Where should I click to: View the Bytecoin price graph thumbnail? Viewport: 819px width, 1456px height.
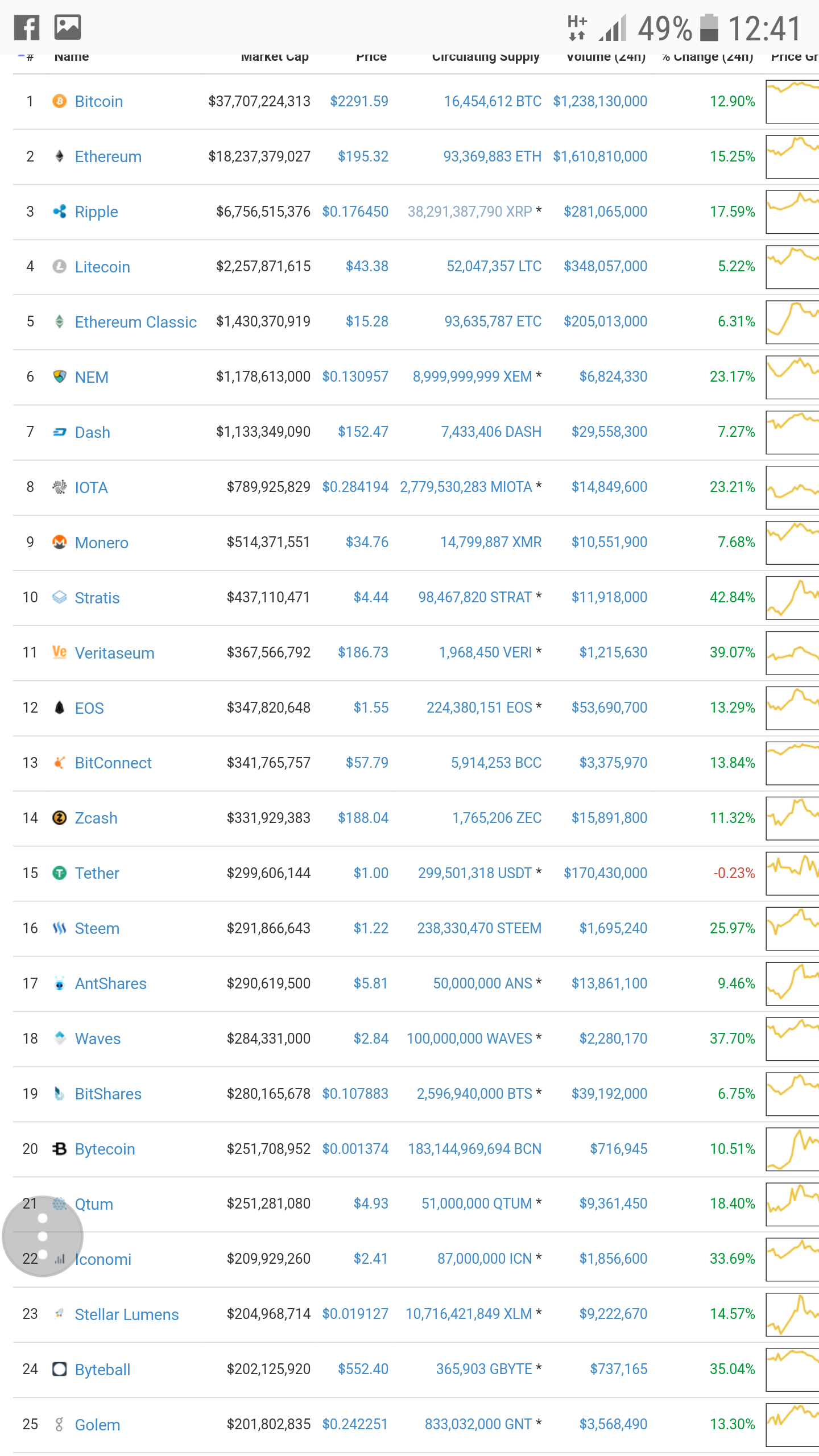(x=792, y=1149)
